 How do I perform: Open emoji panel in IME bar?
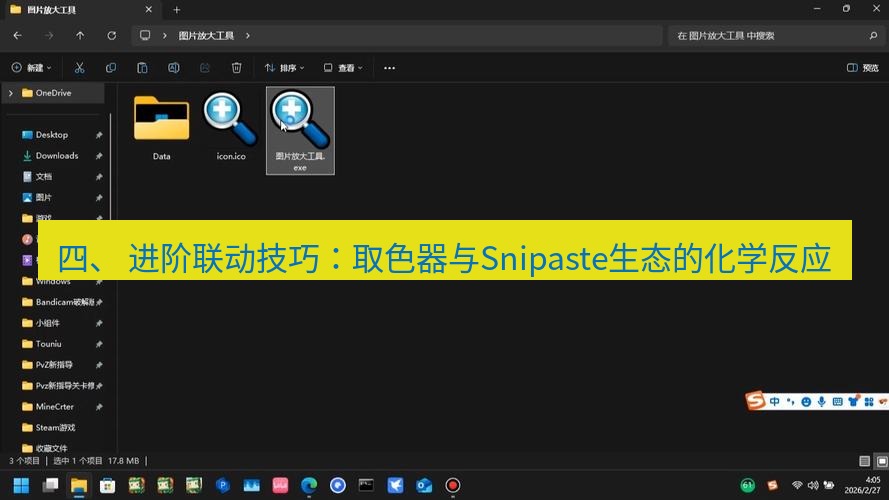tap(806, 402)
